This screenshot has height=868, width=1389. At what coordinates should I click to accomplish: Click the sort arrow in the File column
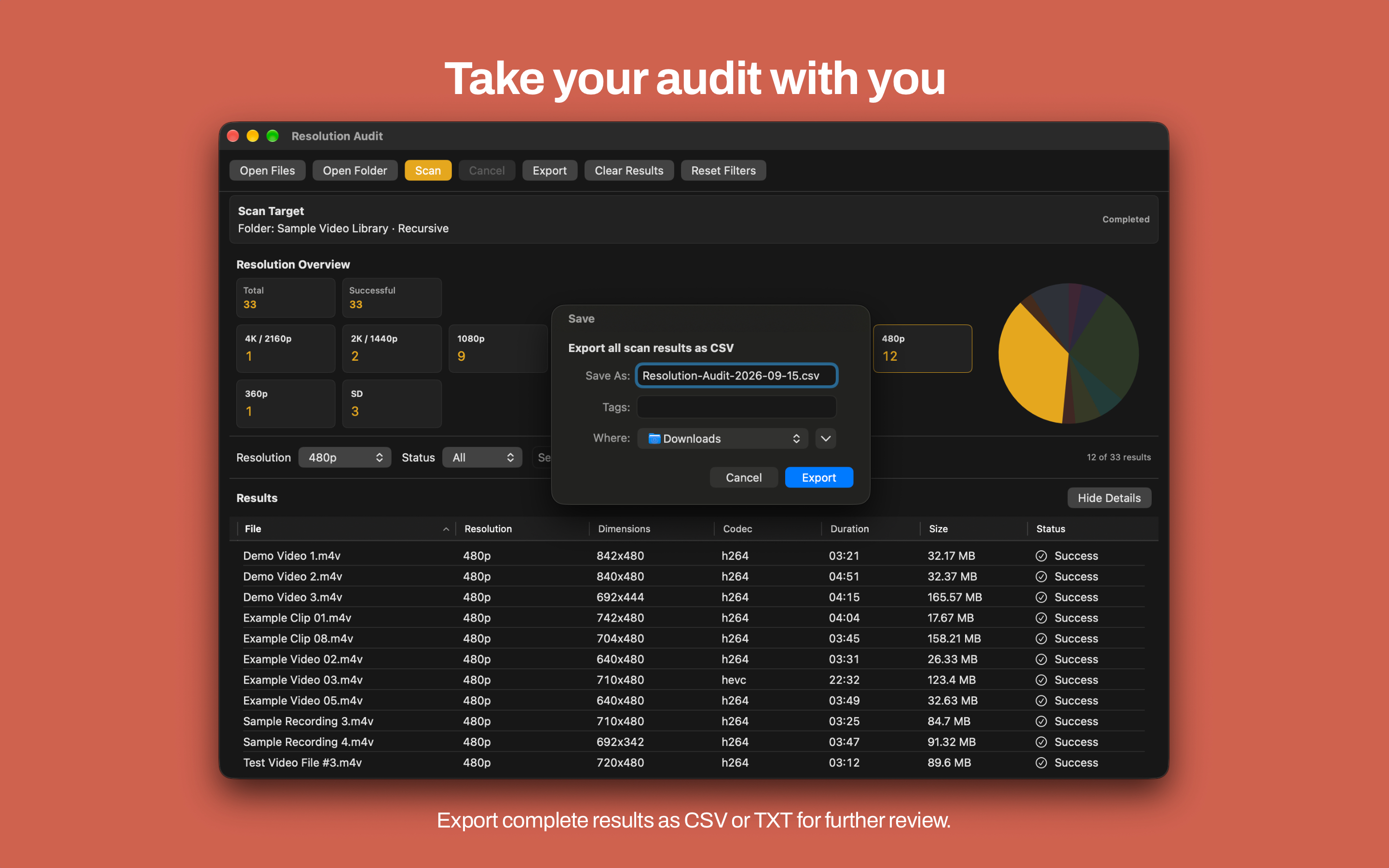(x=446, y=529)
